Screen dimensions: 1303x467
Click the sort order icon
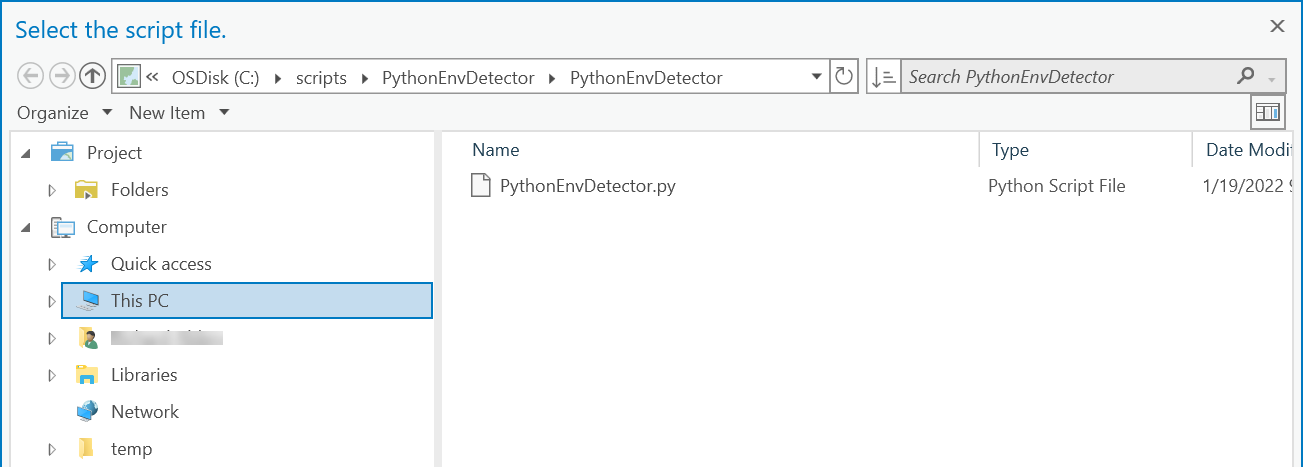tap(883, 76)
